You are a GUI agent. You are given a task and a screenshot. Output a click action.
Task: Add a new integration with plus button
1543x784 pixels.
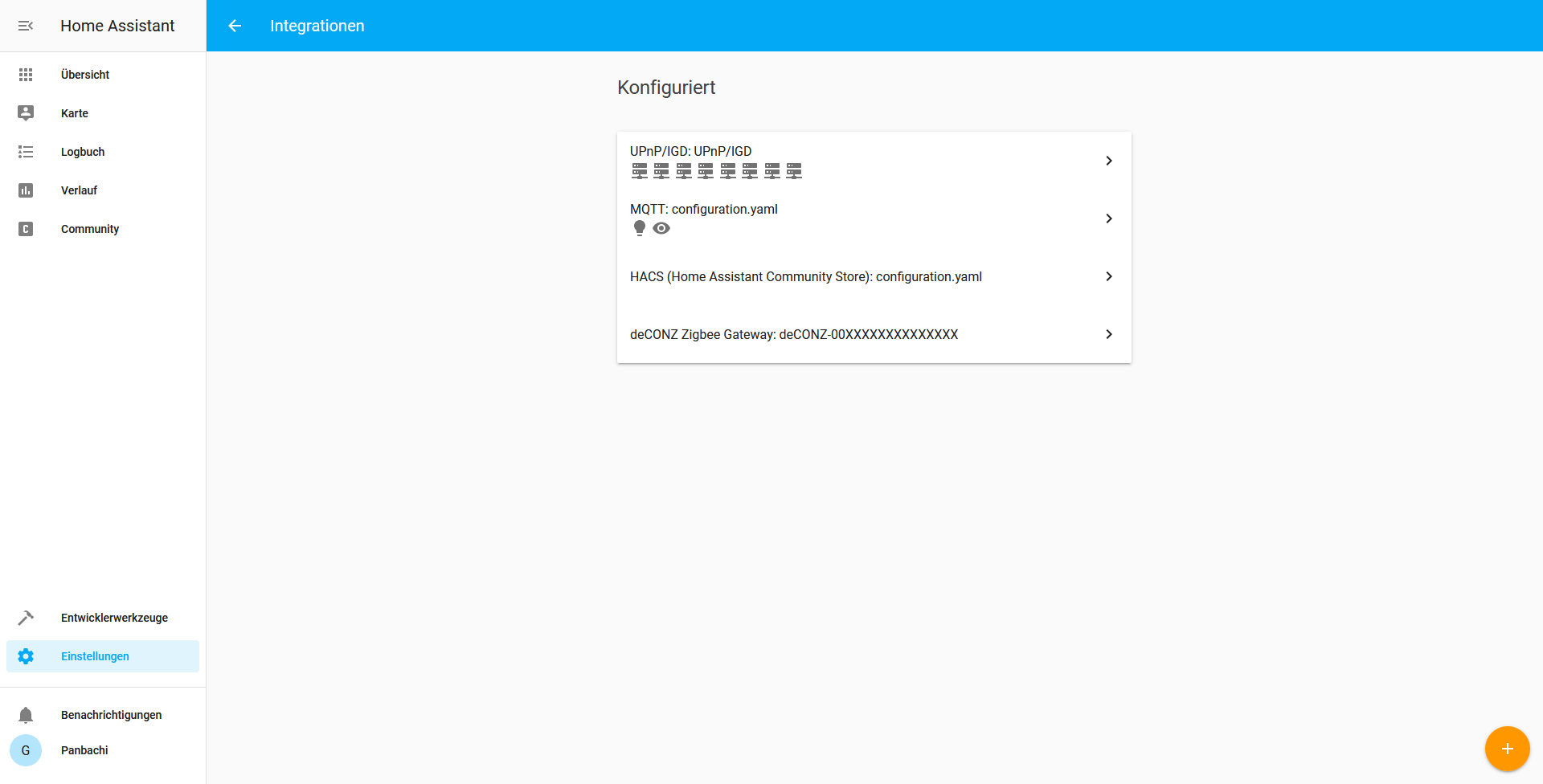(1507, 749)
